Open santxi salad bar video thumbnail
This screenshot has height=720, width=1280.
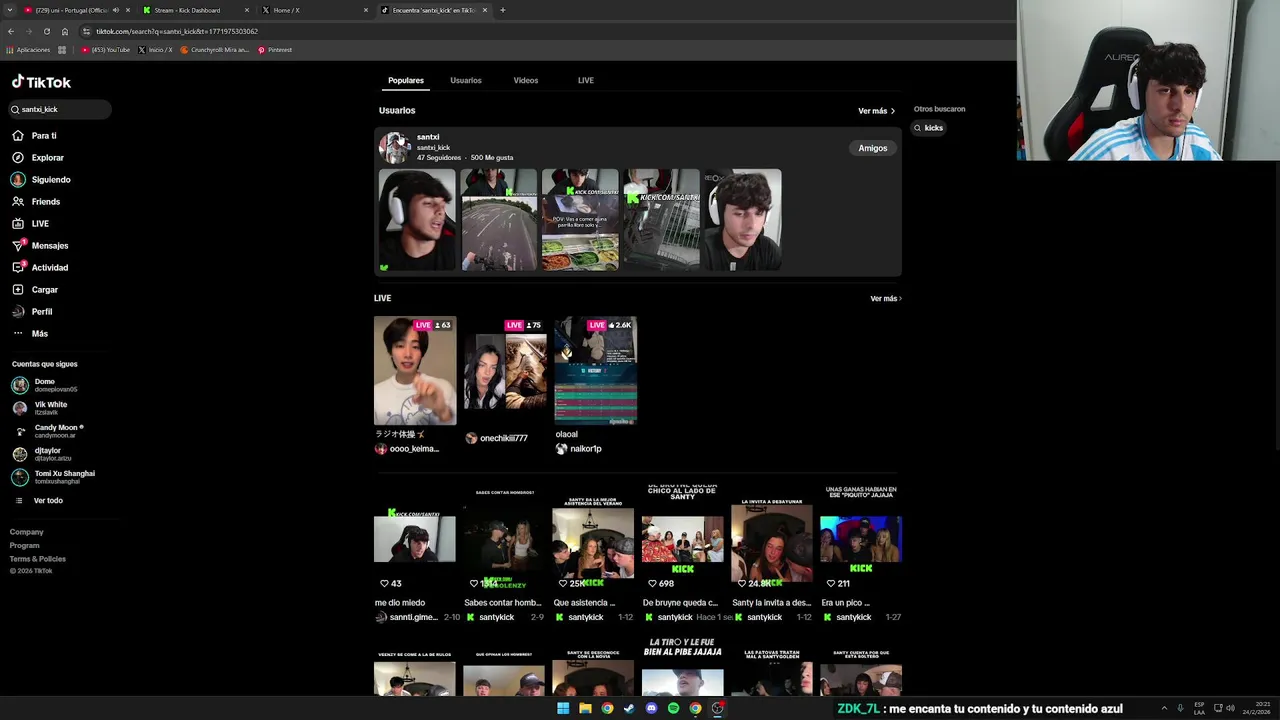(580, 220)
